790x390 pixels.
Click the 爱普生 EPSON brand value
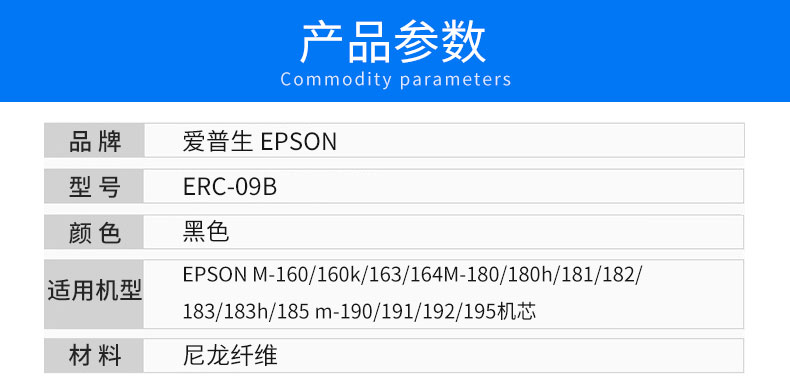259,142
